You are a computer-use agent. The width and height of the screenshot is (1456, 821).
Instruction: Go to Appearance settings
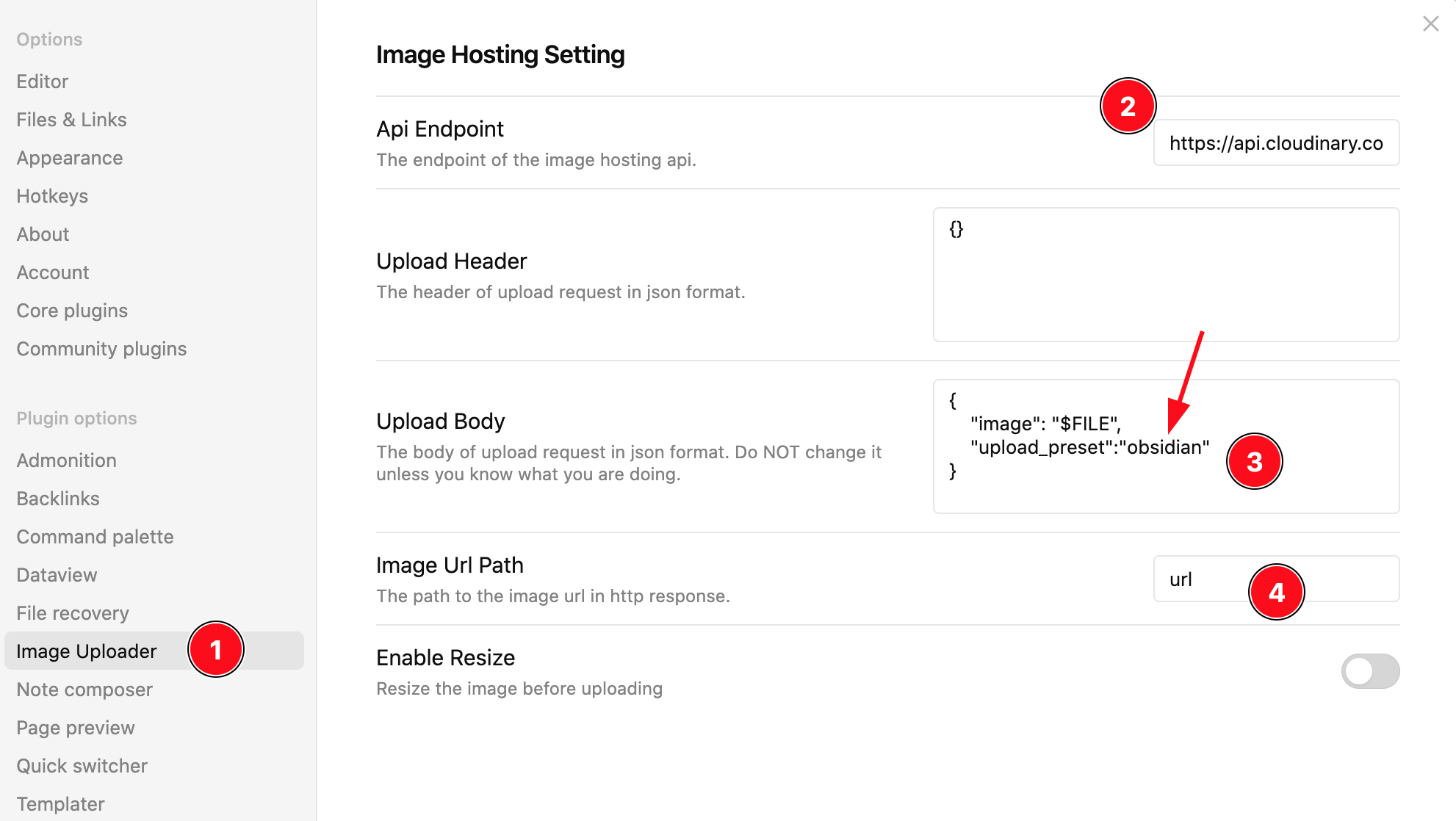click(70, 158)
